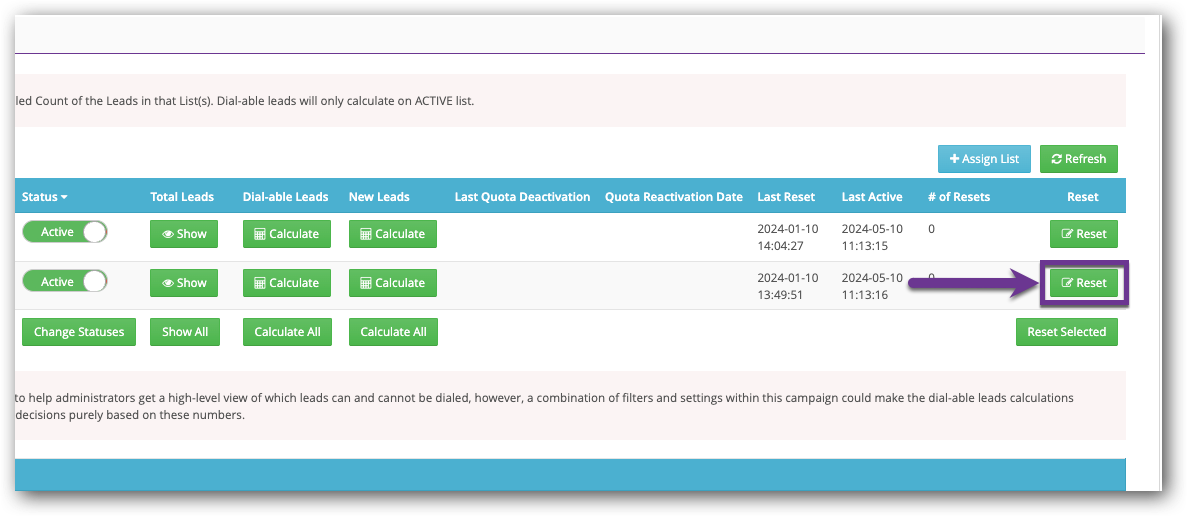Click the Total Leads column header
Viewport: 1187px width, 516px height.
(182, 197)
